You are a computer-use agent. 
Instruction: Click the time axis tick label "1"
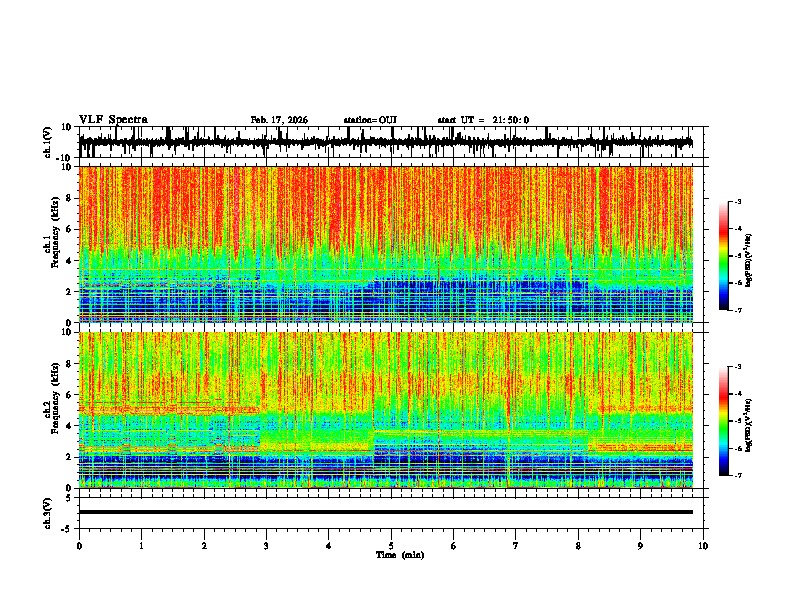pyautogui.click(x=141, y=546)
